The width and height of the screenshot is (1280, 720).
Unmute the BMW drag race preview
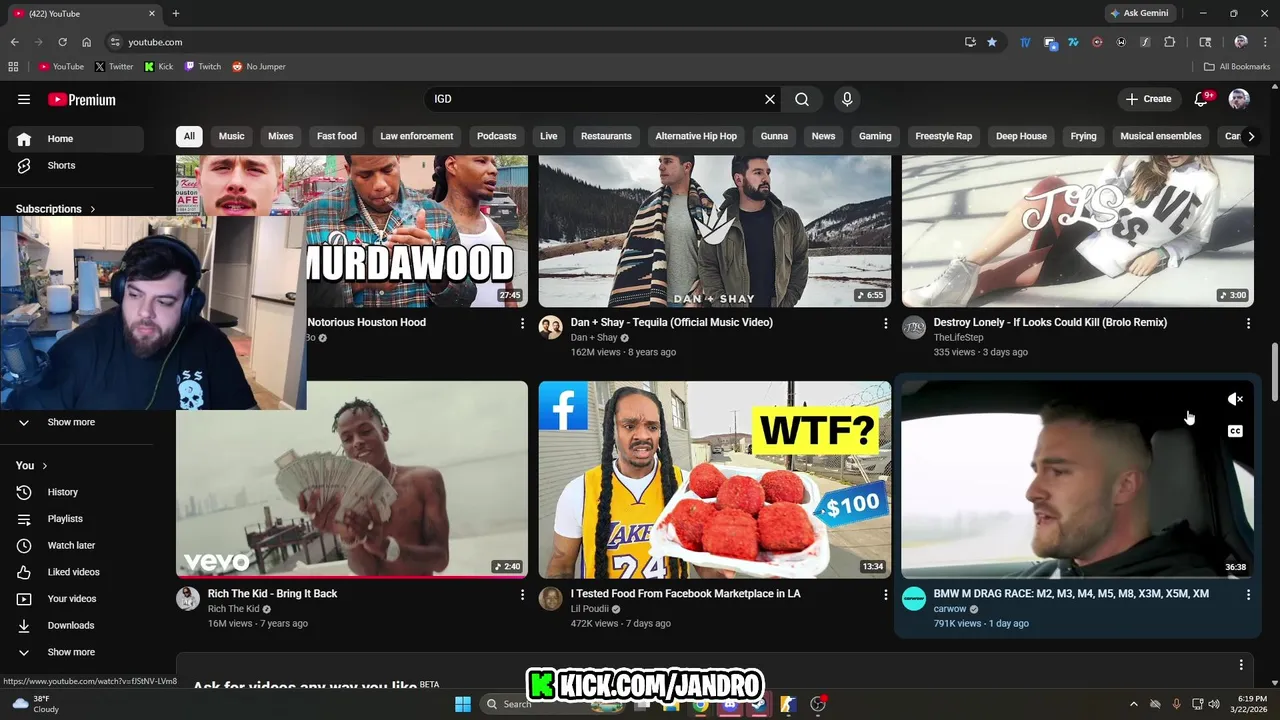(x=1235, y=399)
